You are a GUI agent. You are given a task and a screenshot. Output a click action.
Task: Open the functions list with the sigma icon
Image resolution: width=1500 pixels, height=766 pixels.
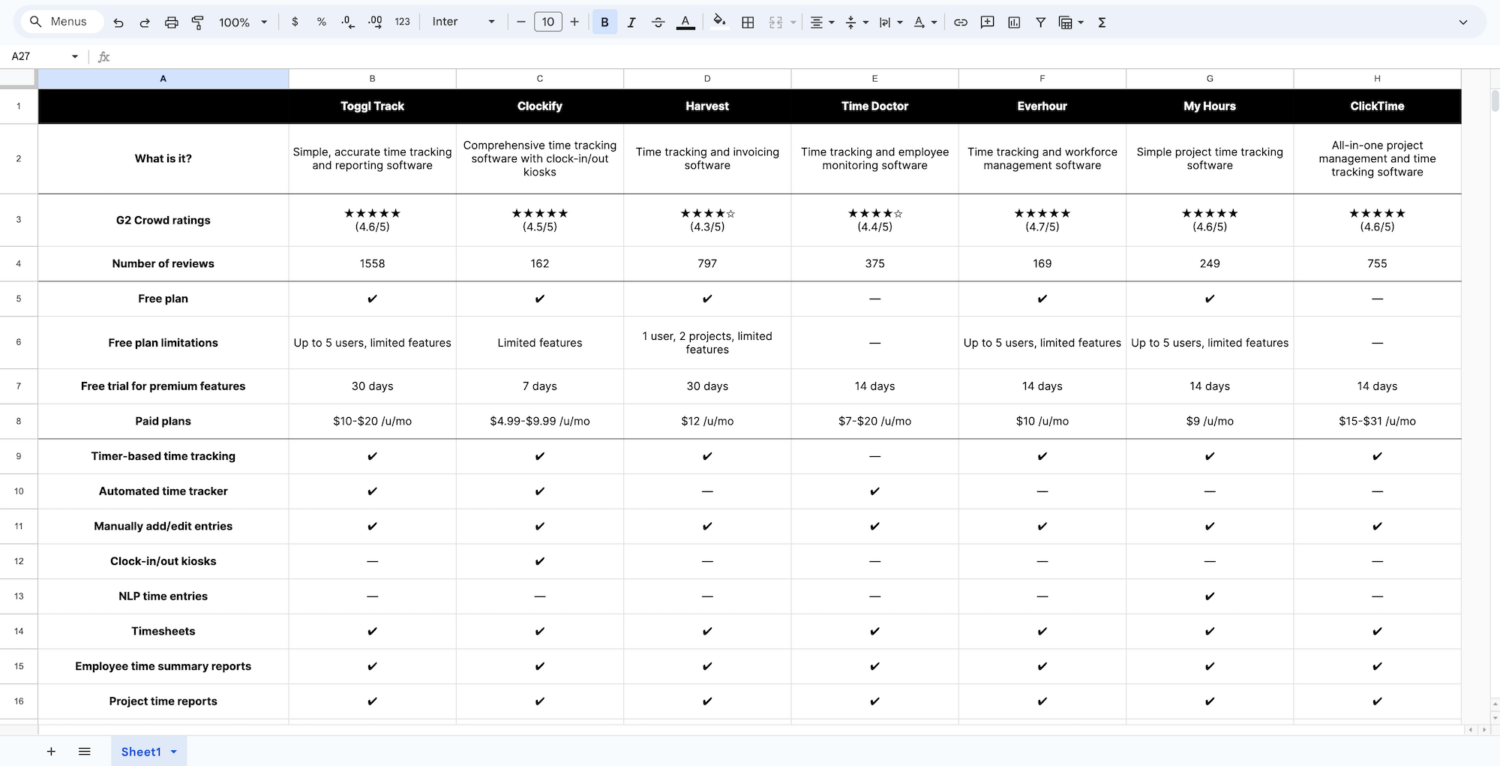1100,21
